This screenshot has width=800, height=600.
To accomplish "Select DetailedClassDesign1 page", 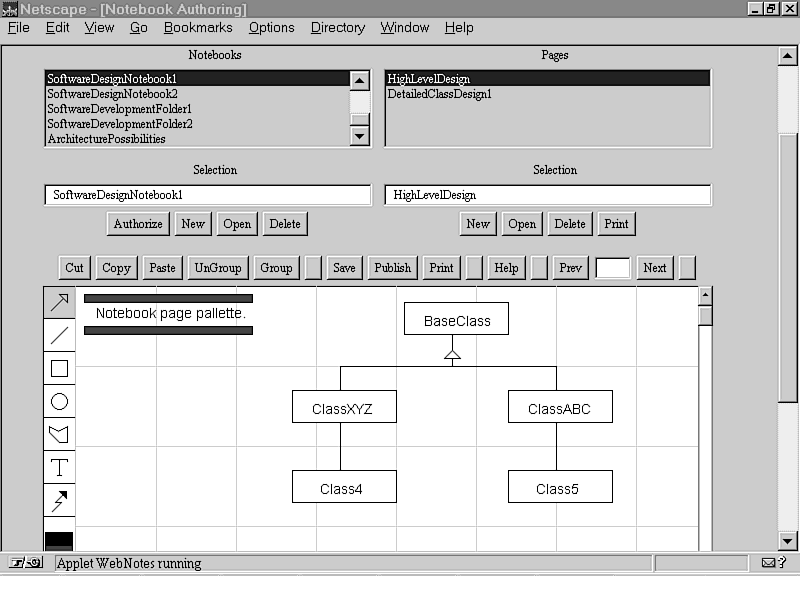I will coord(440,94).
